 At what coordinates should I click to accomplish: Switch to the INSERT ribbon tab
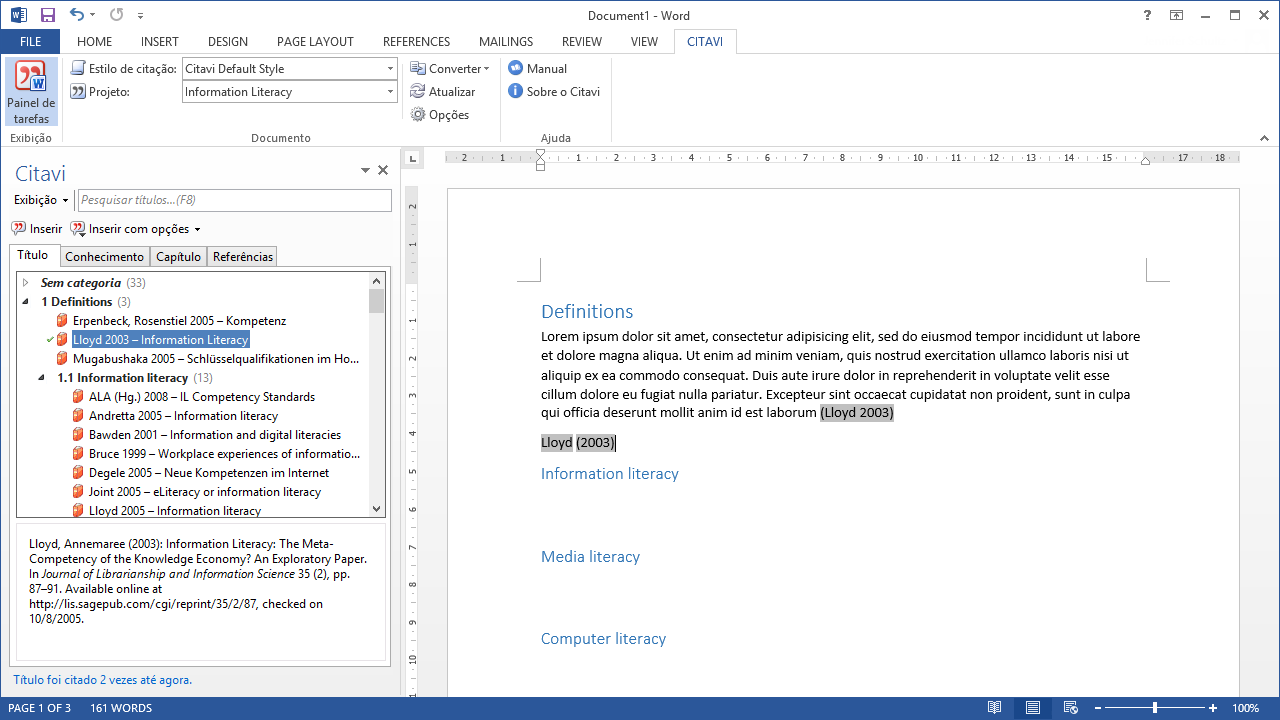tap(160, 42)
